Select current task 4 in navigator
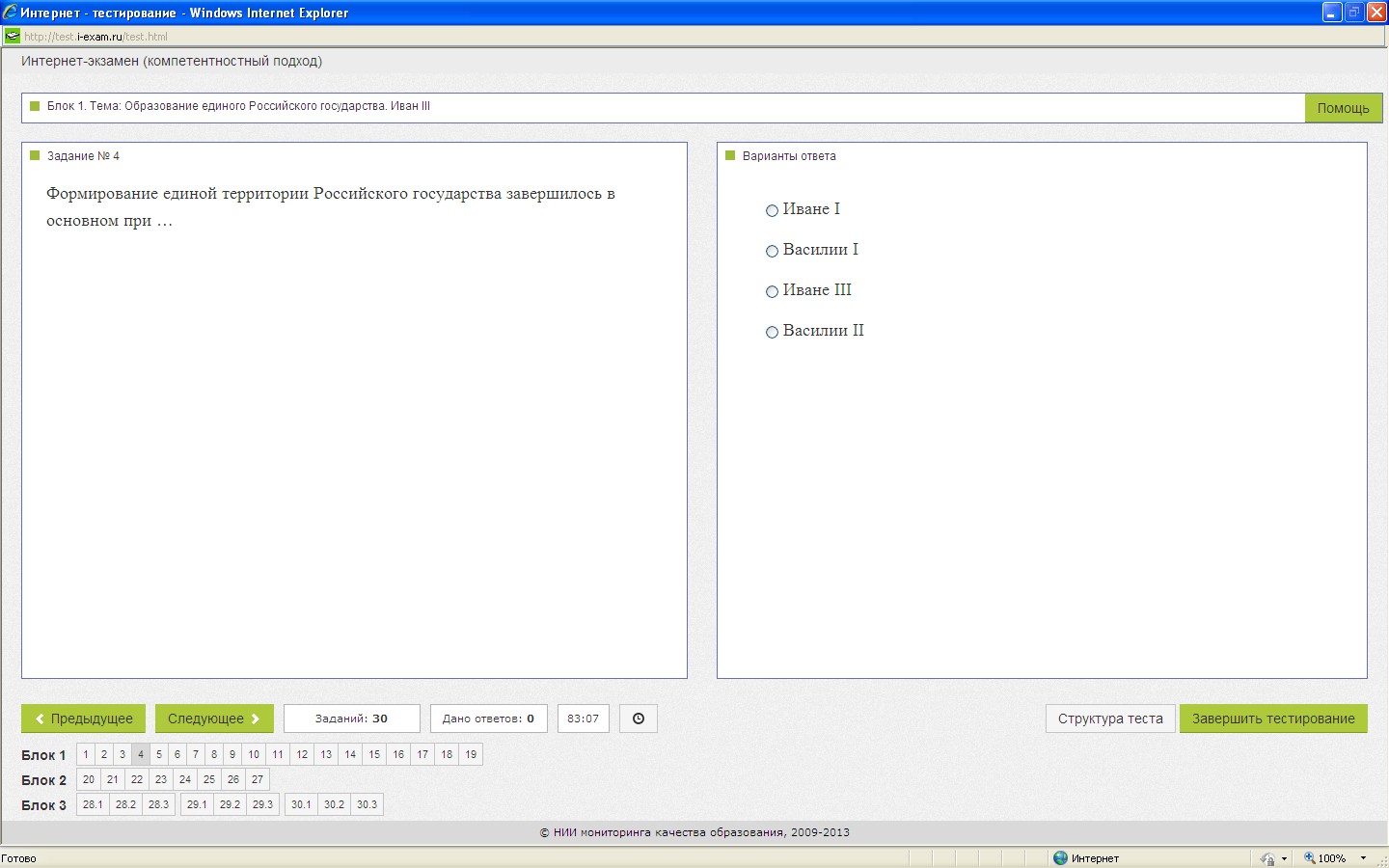 (141, 754)
